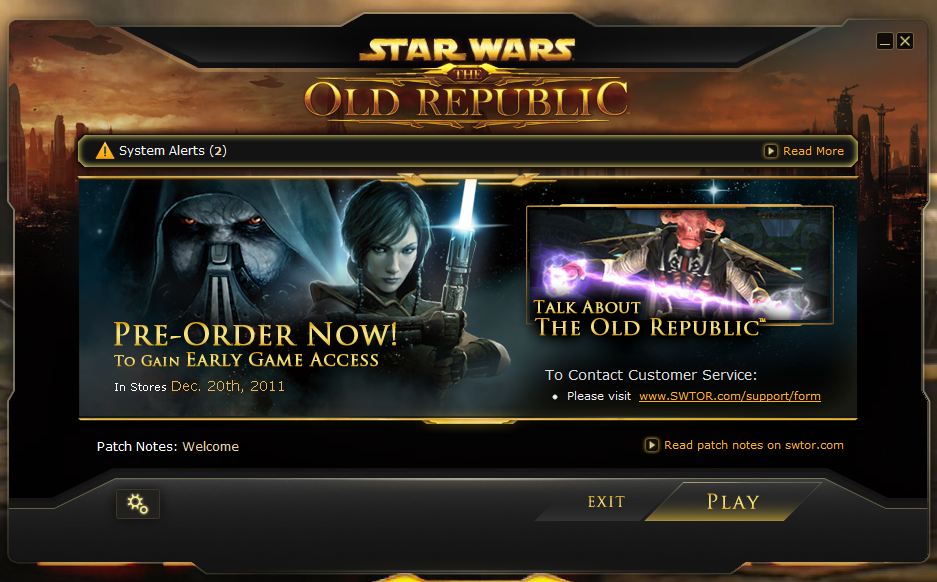Minimize the launcher window
937x582 pixels.
[885, 41]
